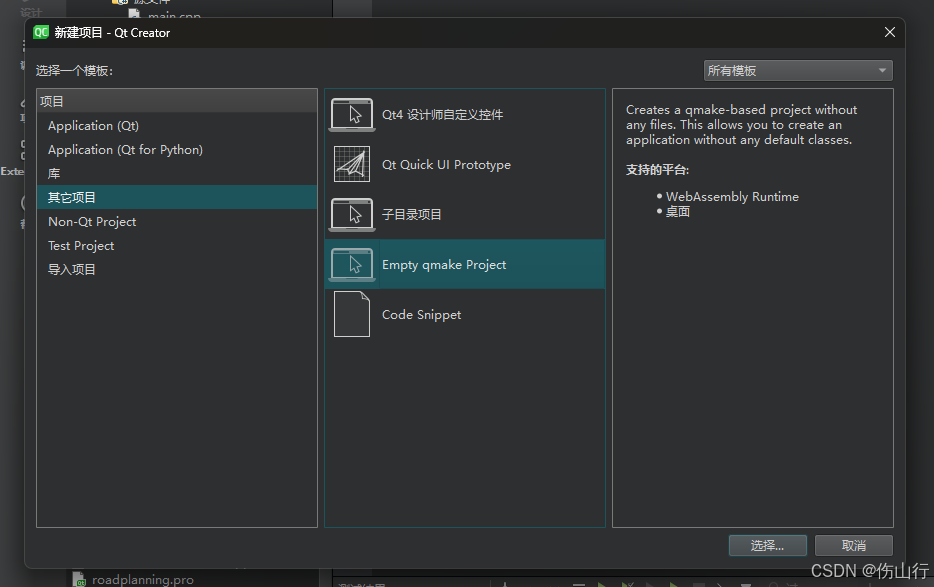The width and height of the screenshot is (934, 587).
Task: Click WebAssembly Runtime platform text
Action: point(732,197)
